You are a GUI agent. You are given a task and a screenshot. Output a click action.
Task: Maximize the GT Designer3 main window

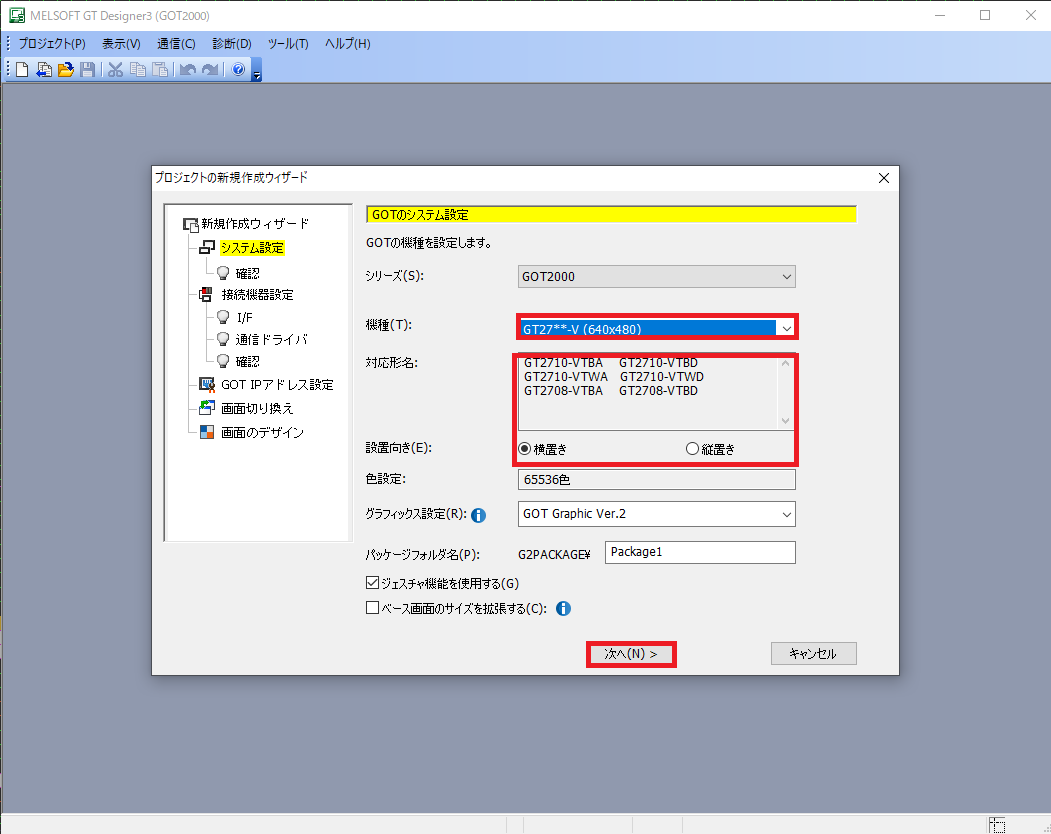click(985, 15)
